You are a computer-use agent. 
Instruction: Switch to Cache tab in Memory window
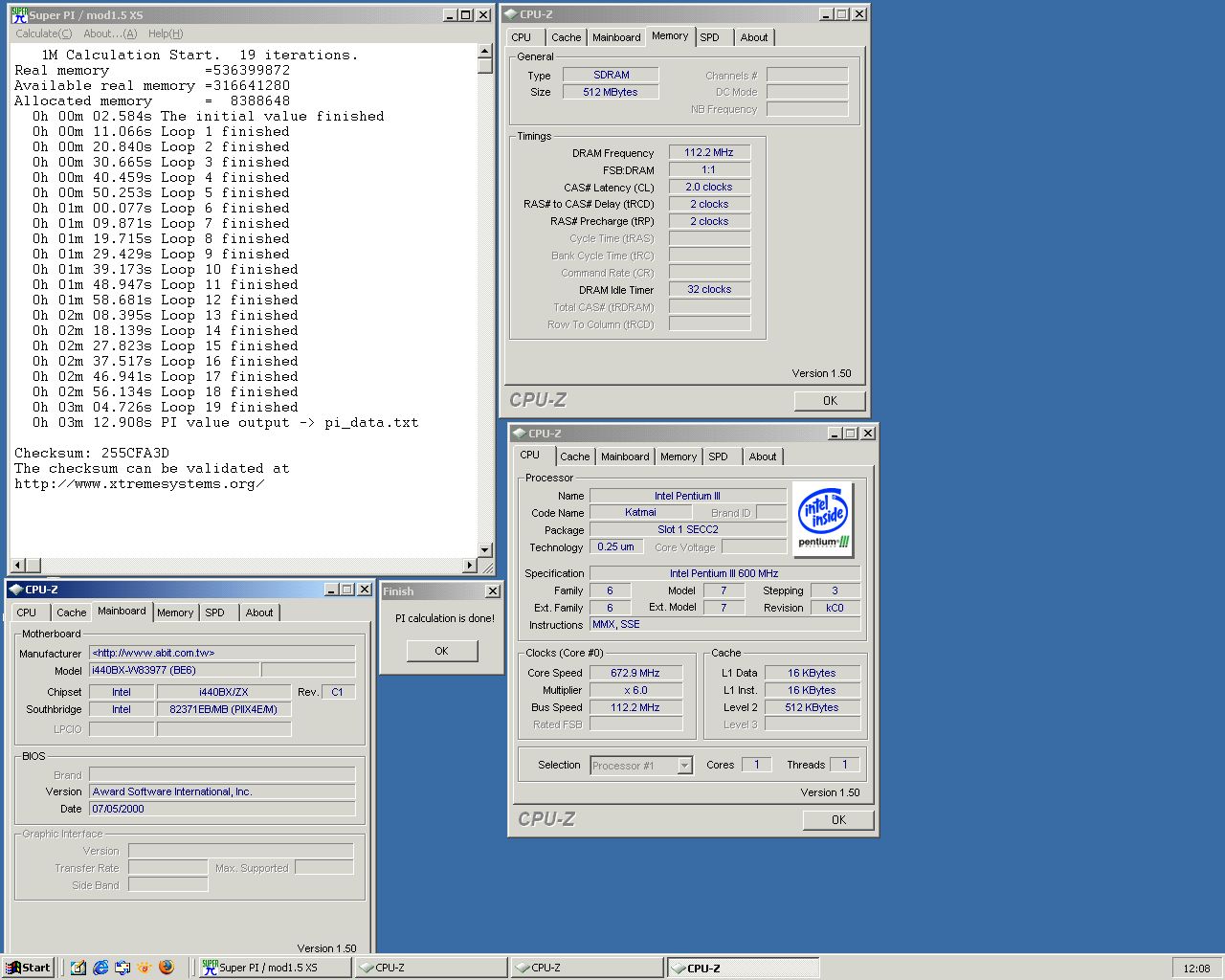(566, 37)
